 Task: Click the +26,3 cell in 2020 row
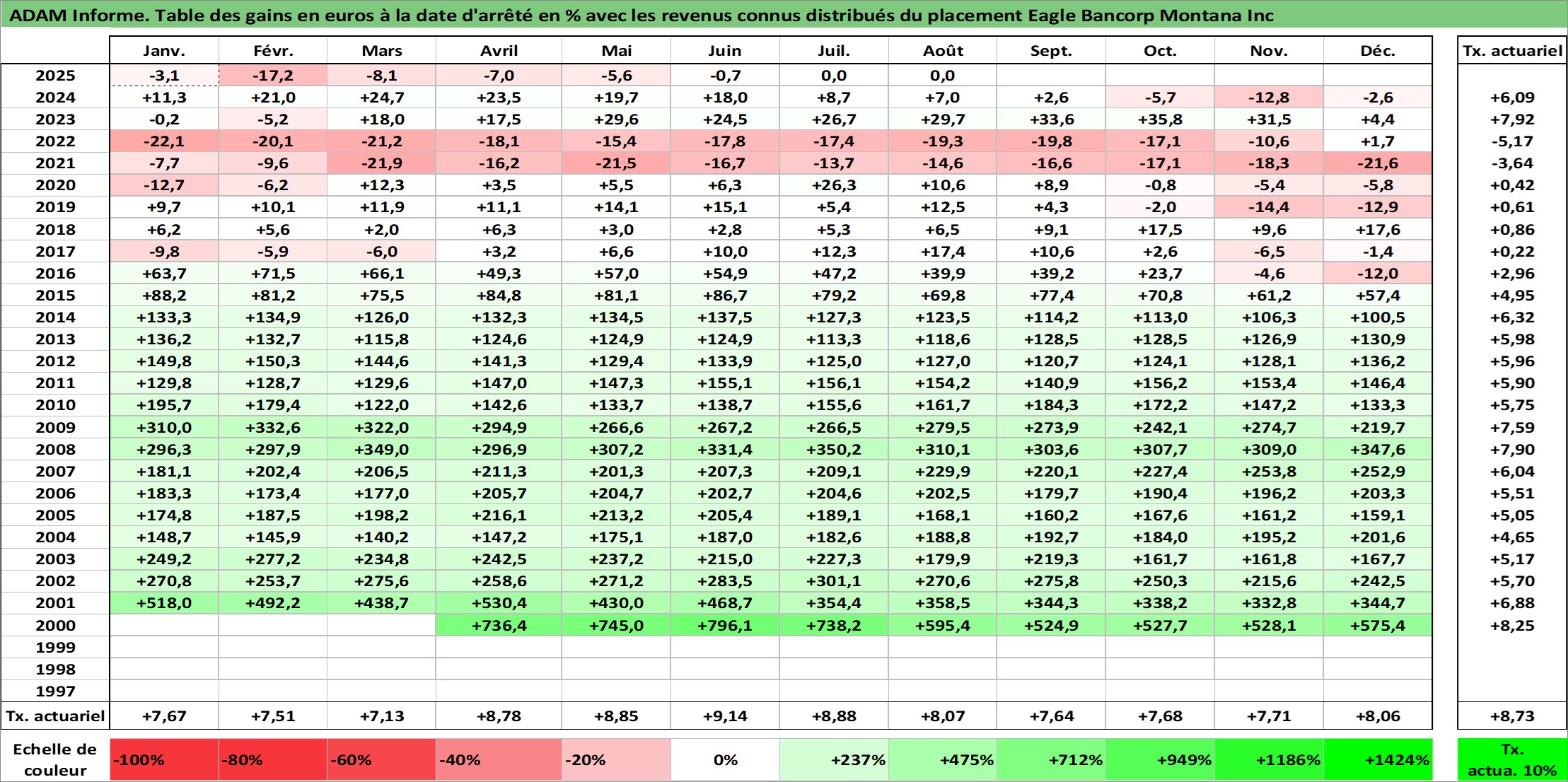click(x=834, y=185)
